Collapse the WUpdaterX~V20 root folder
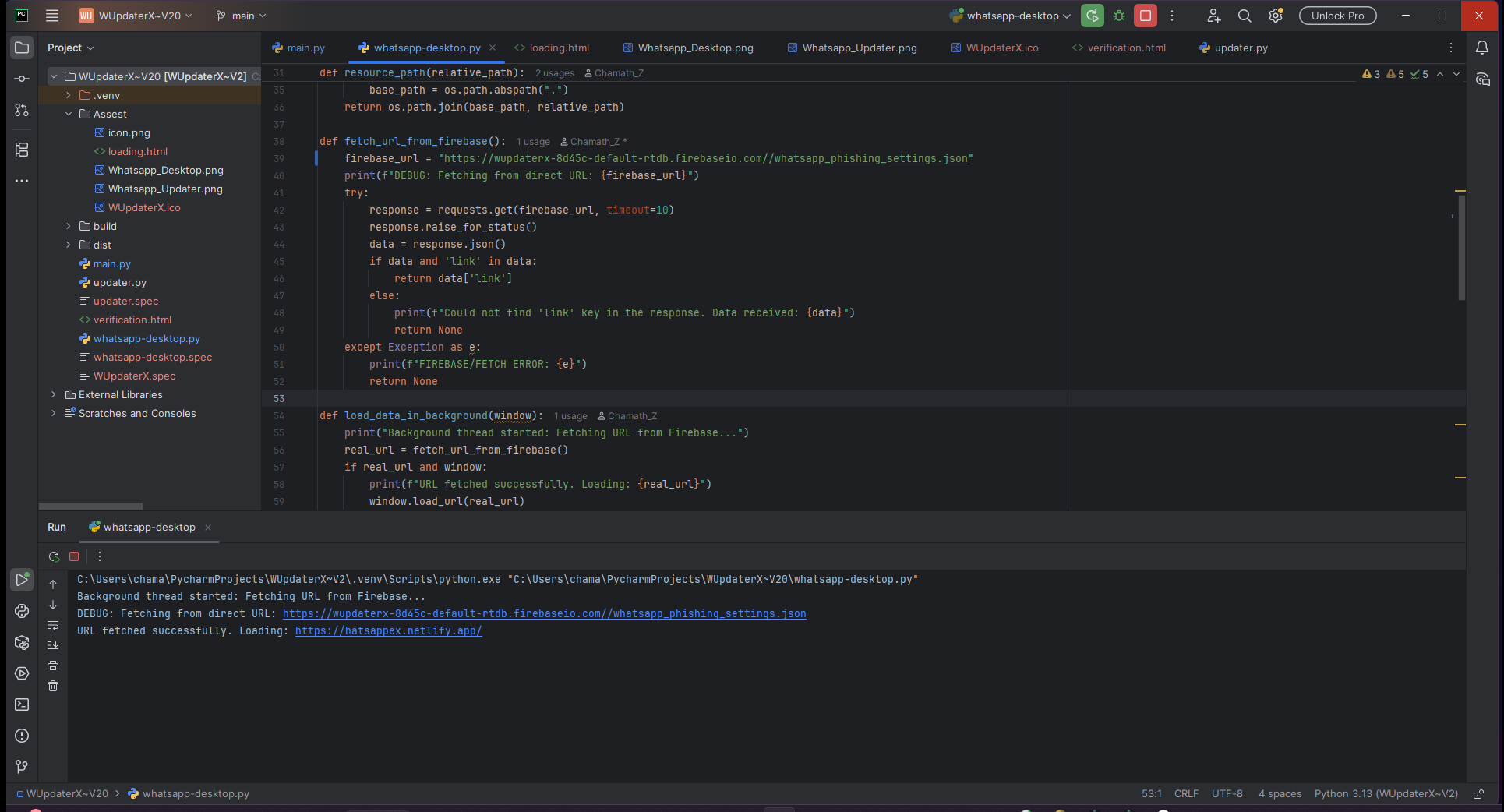The height and width of the screenshot is (812, 1504). (x=54, y=76)
